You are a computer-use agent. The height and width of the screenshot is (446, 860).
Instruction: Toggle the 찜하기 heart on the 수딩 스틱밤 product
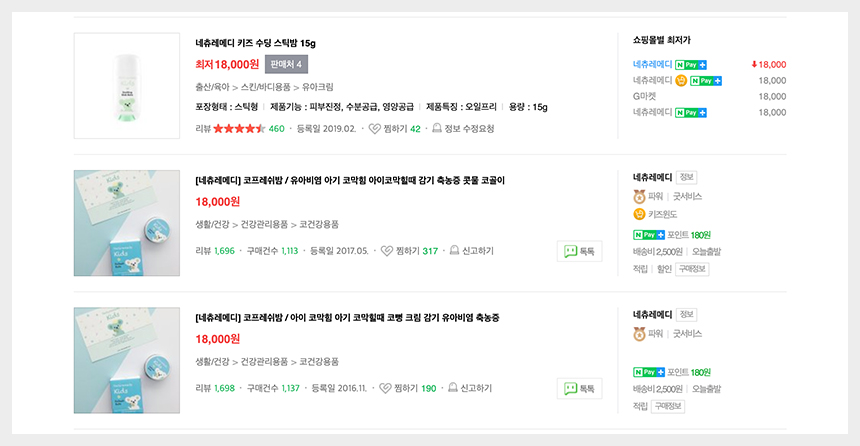click(375, 129)
